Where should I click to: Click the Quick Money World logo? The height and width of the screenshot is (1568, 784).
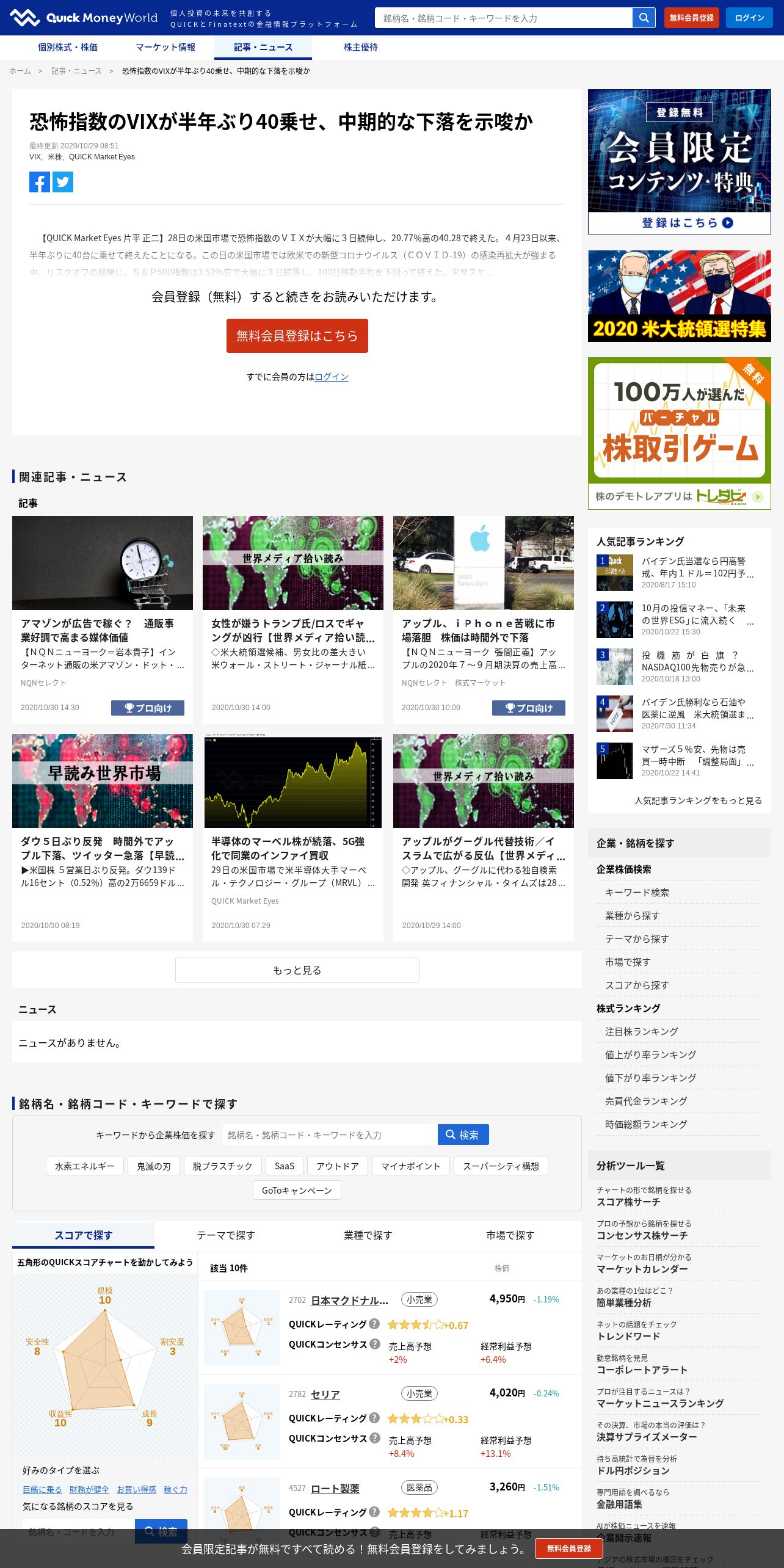pyautogui.click(x=84, y=18)
